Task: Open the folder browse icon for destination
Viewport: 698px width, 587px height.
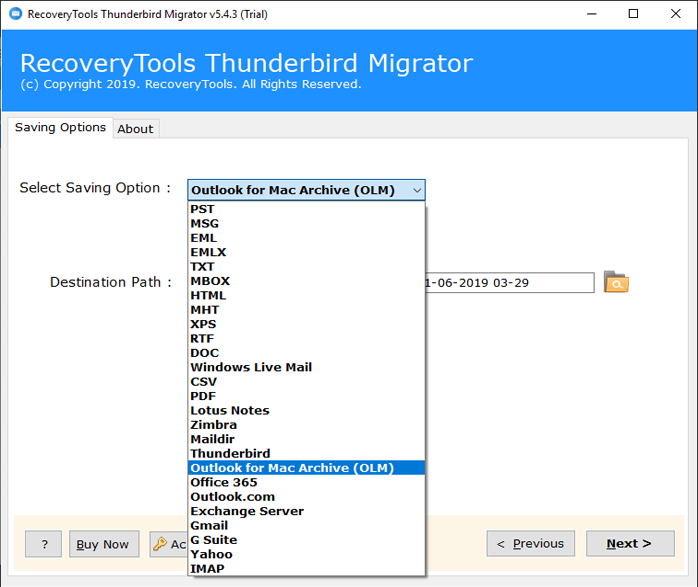Action: tap(616, 282)
